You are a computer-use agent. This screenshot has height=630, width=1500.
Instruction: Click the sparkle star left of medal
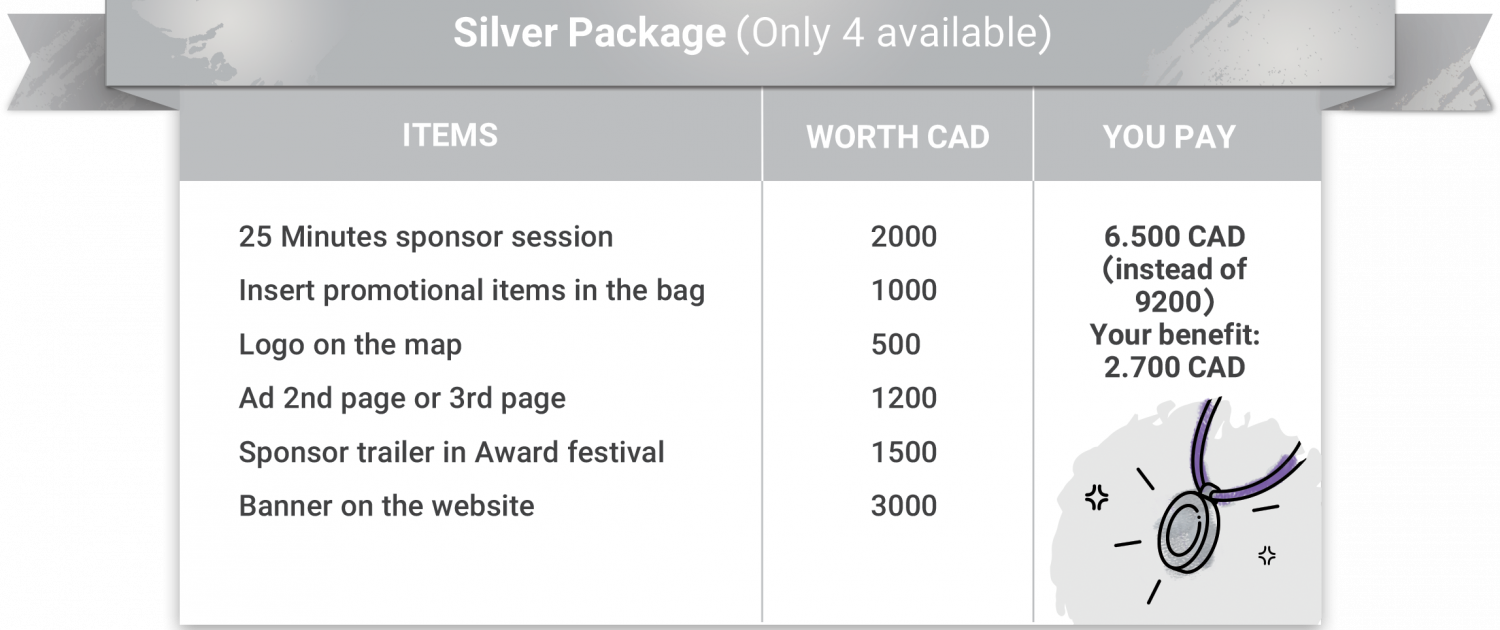[1097, 497]
